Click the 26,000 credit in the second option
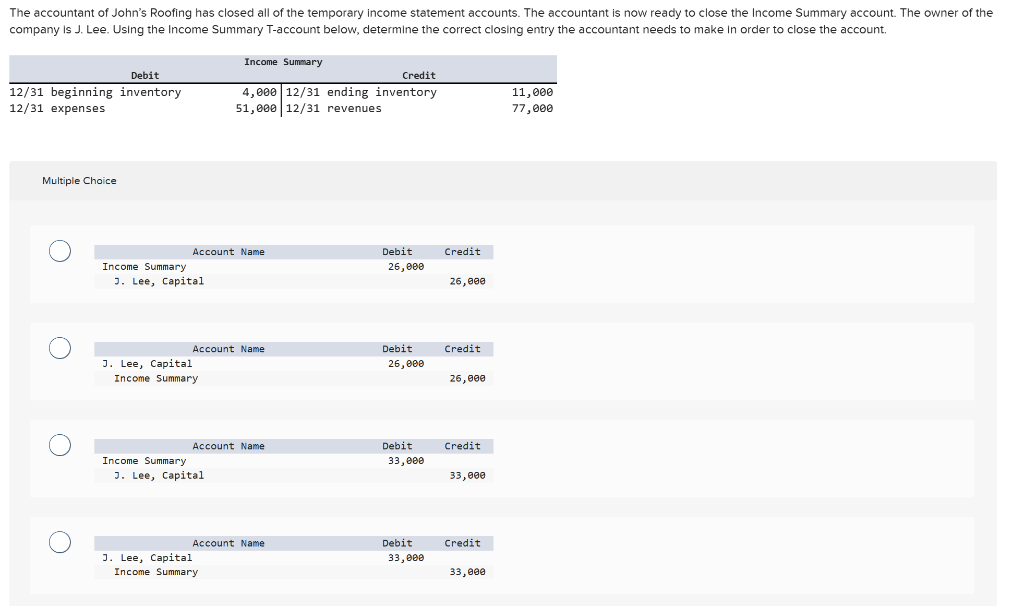1024x606 pixels. click(x=468, y=379)
